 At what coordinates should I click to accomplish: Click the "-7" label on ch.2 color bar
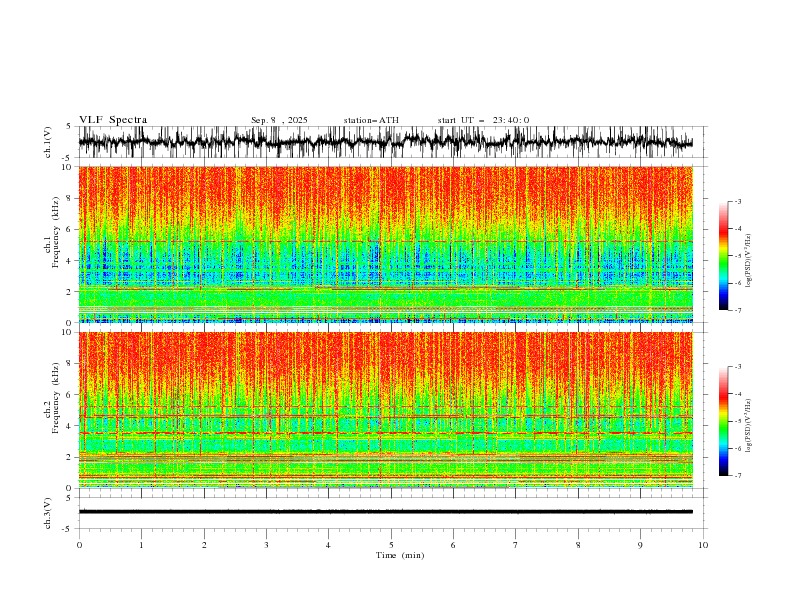[x=737, y=476]
